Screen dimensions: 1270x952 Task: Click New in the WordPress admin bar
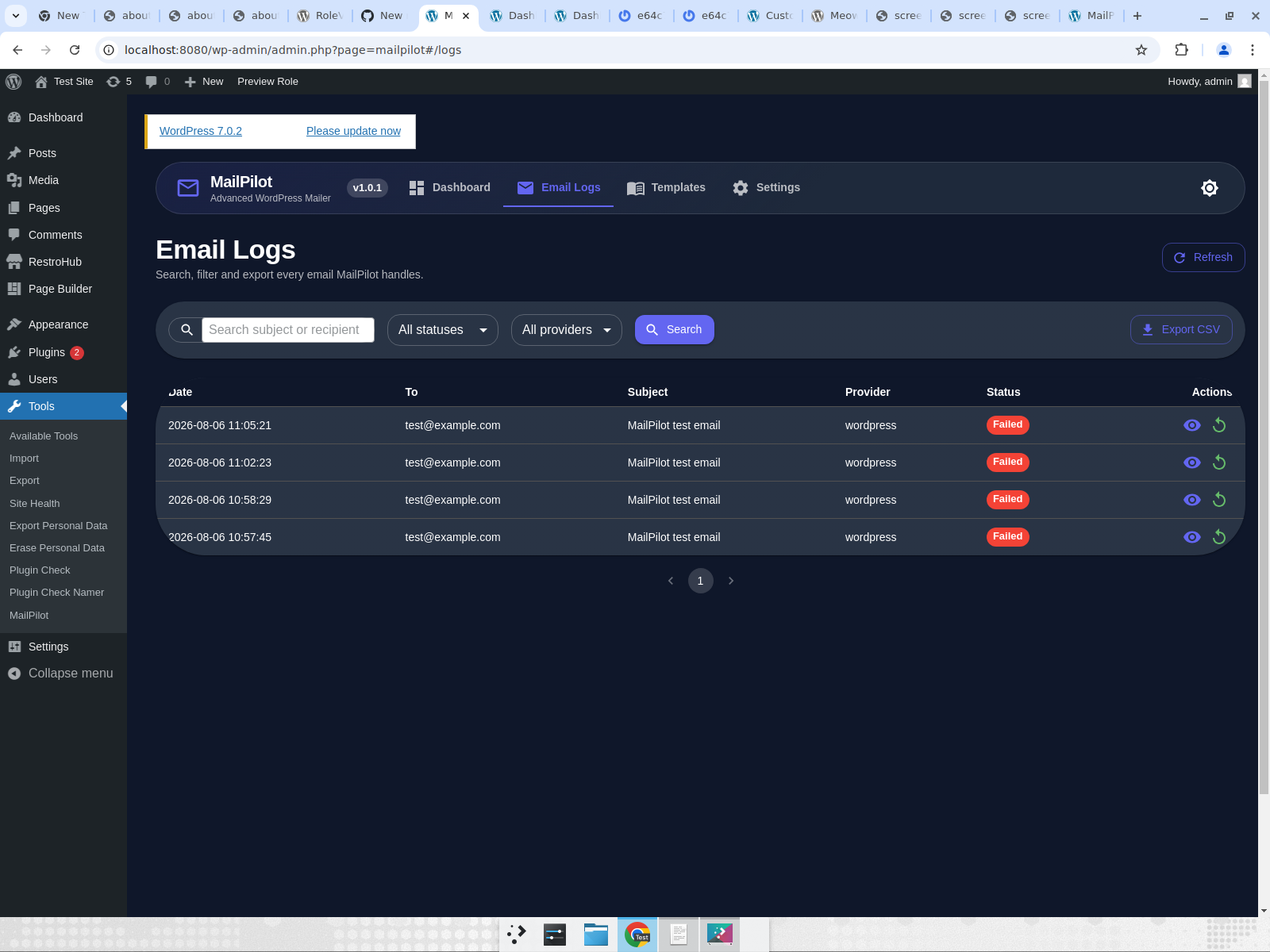point(204,82)
